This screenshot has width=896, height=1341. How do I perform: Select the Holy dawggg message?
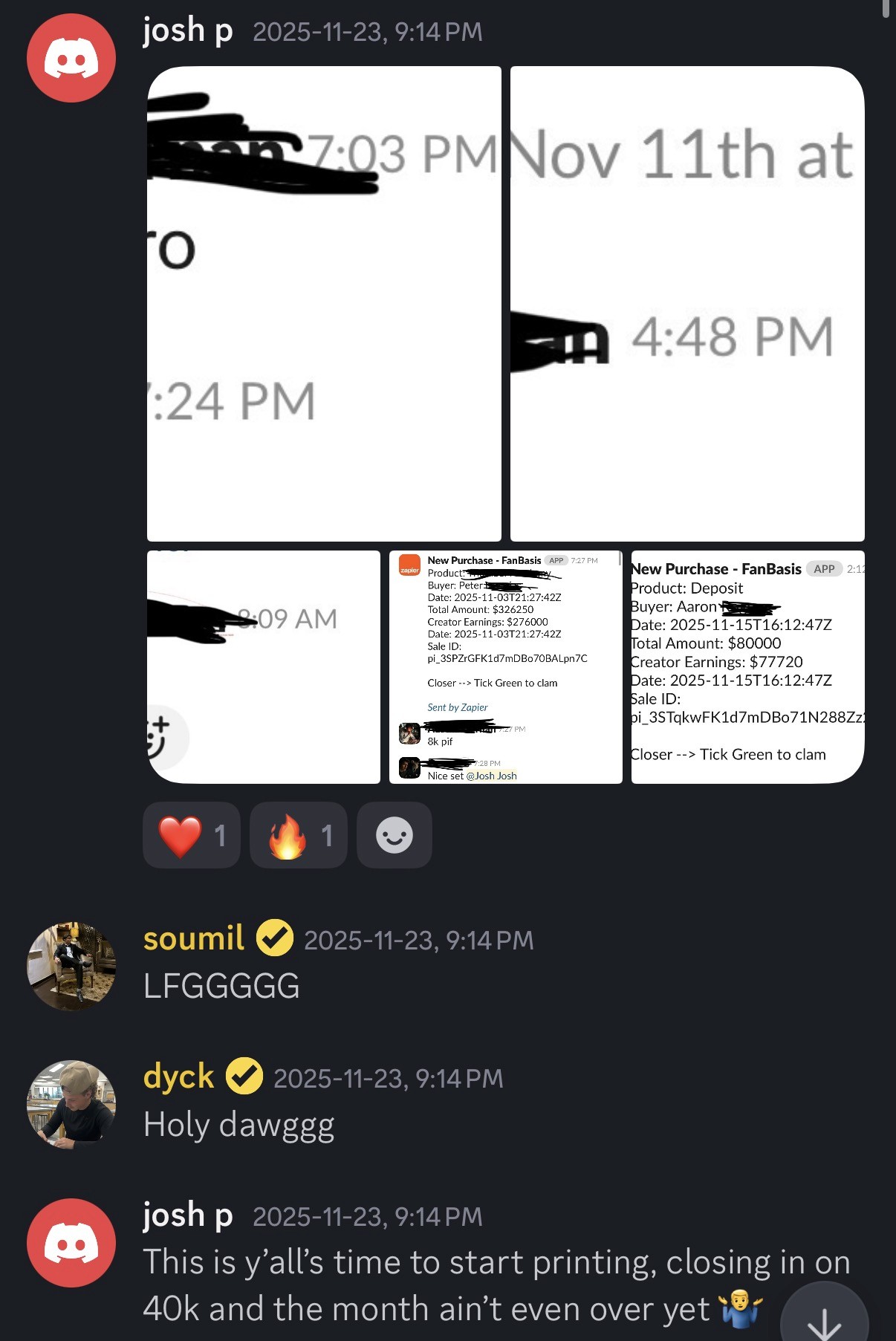pos(238,1125)
